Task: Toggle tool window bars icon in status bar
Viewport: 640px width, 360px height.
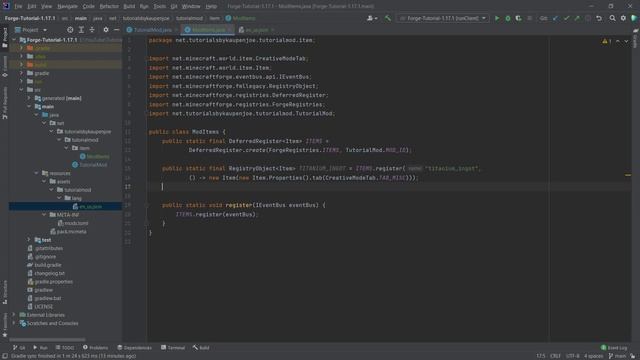Action: click(4, 356)
